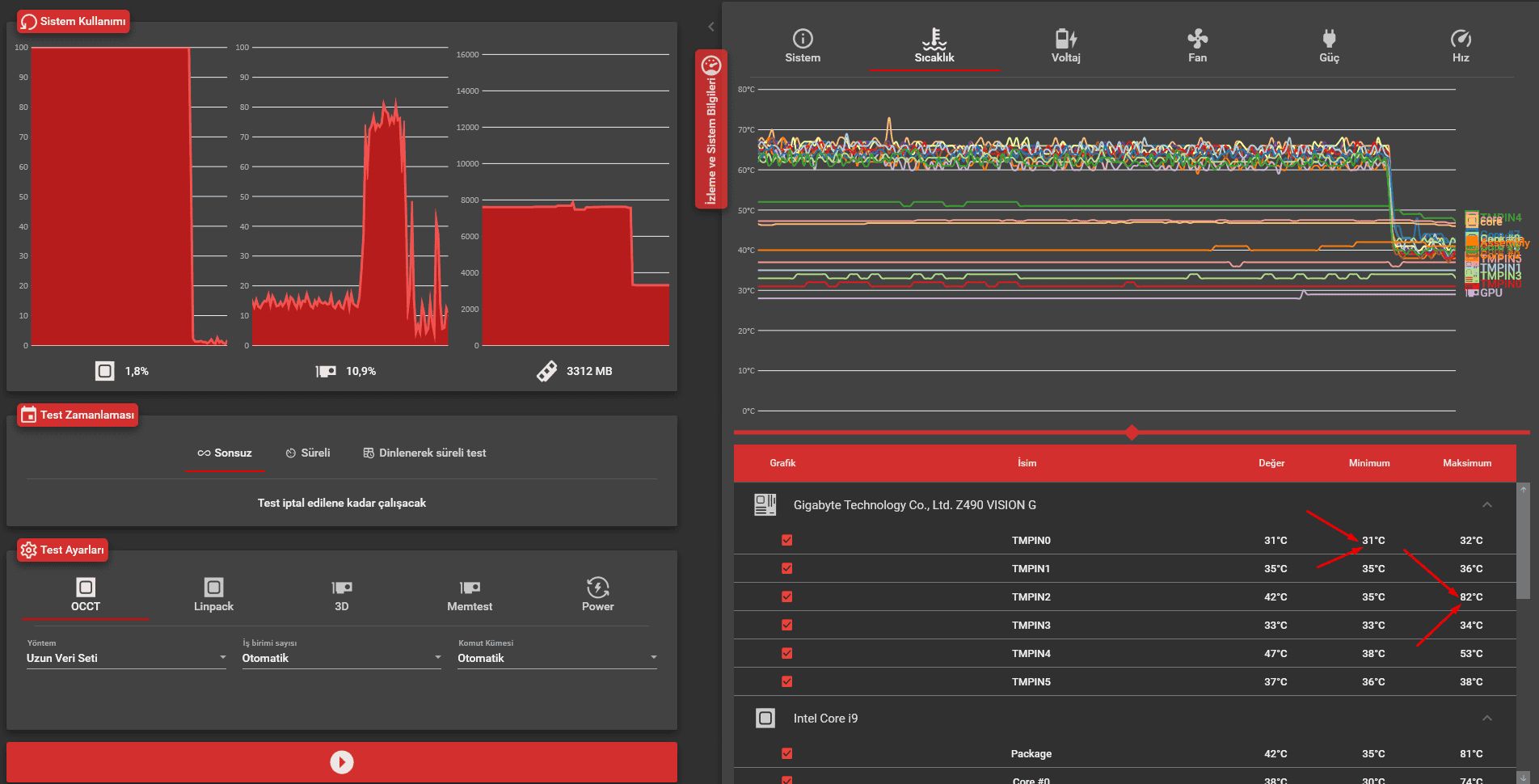The height and width of the screenshot is (784, 1539).
Task: Select the Güç power plug icon
Action: tap(1329, 39)
